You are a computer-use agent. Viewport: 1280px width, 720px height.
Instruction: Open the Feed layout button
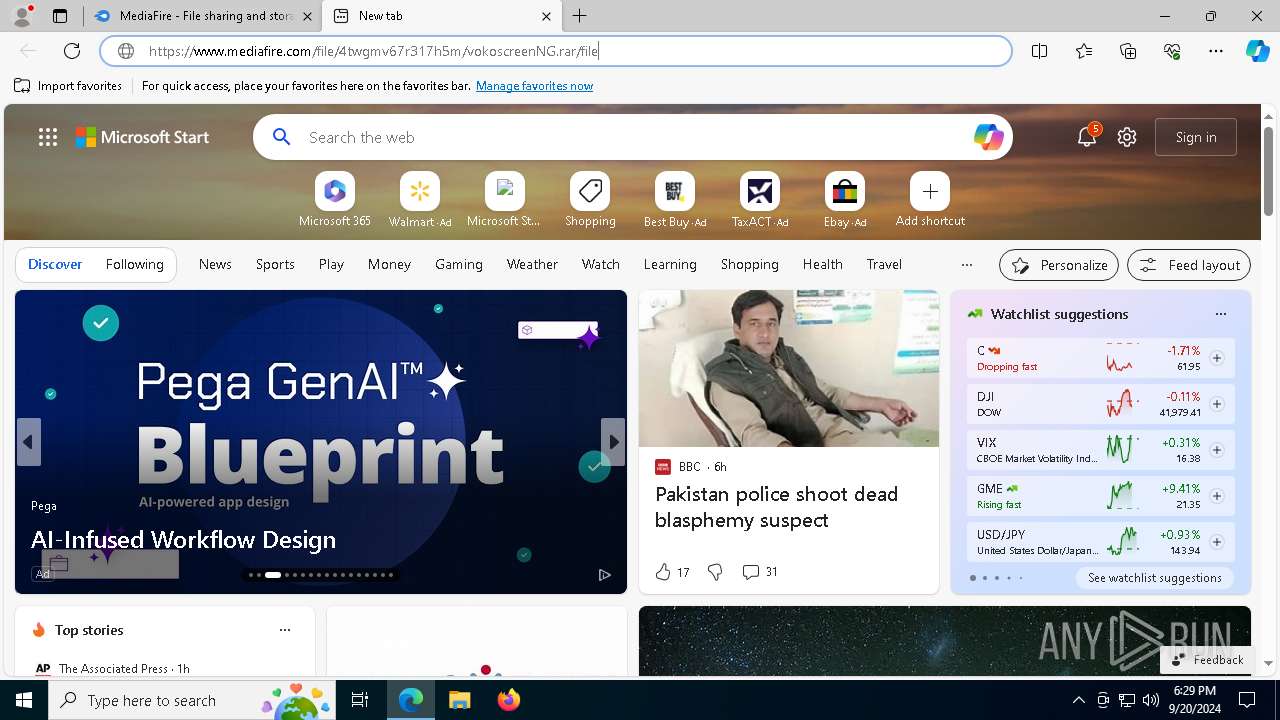click(1189, 265)
